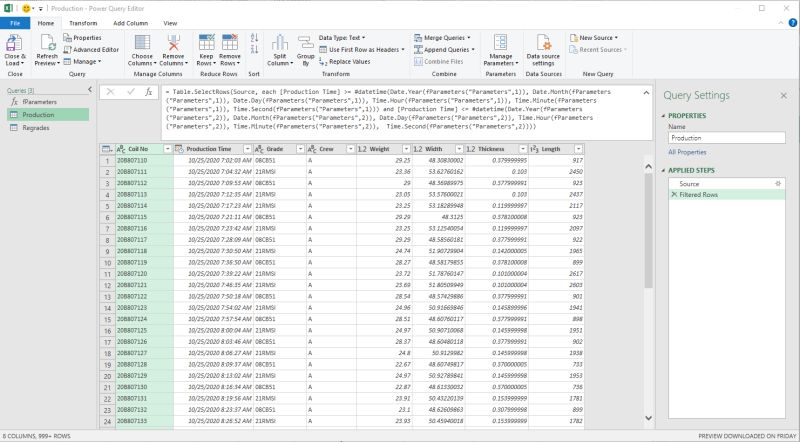
Task: Select the Regrades query
Action: click(48, 128)
